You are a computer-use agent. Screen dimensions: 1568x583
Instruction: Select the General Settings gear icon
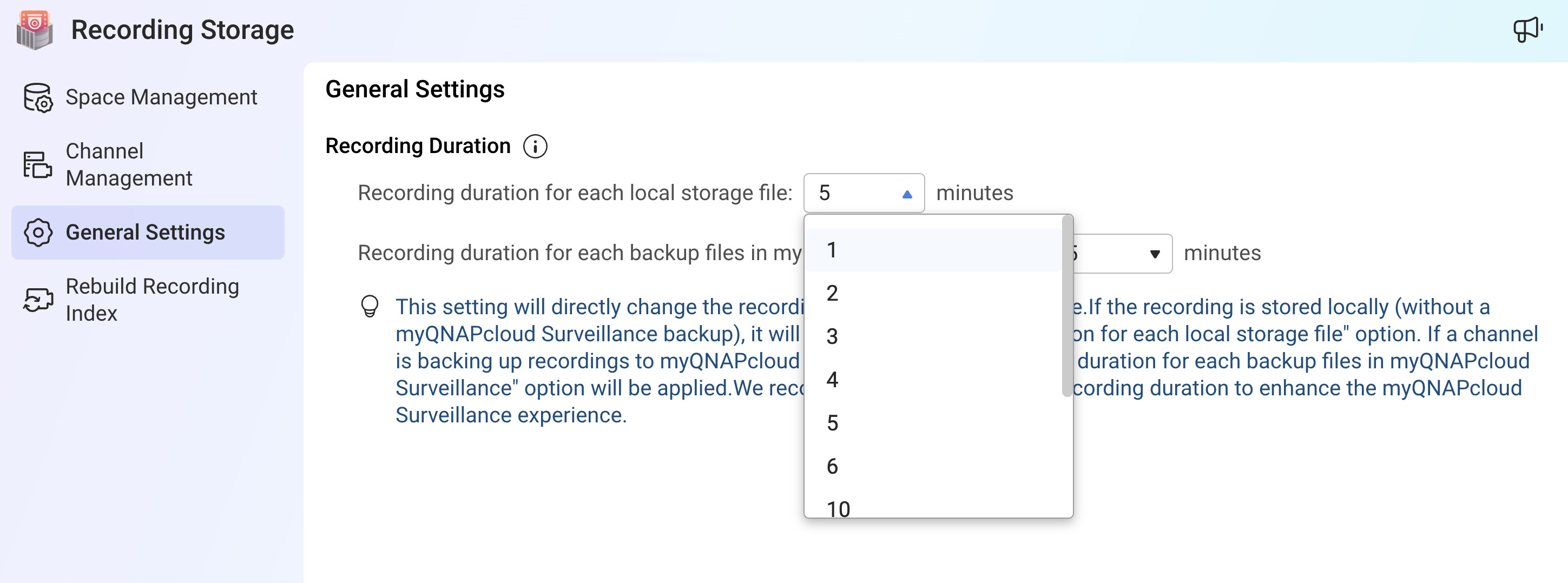pos(38,233)
